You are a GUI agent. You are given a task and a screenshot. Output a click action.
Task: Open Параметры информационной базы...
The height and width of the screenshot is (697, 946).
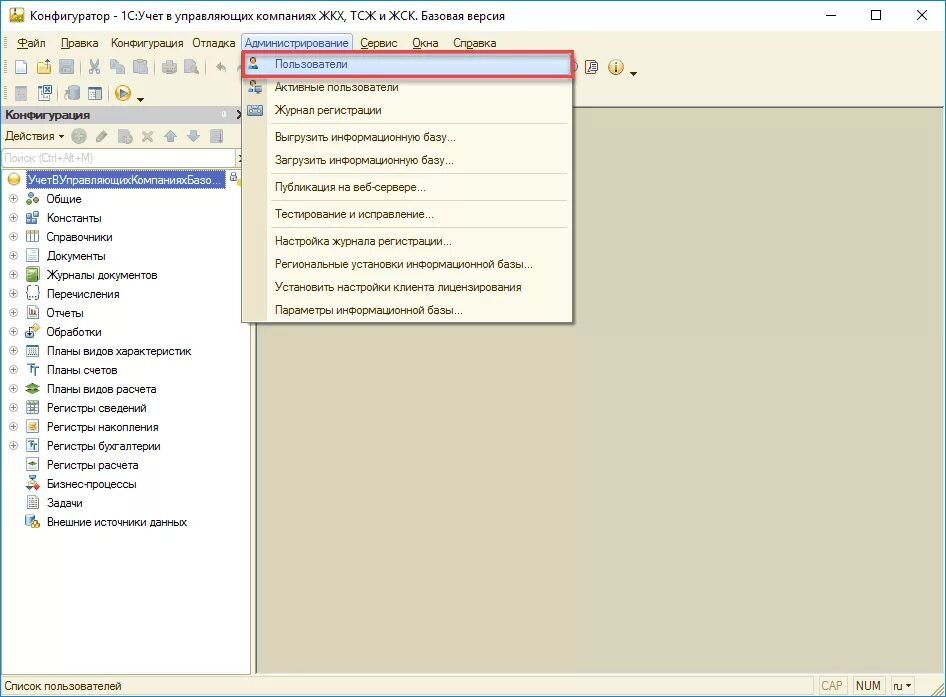pyautogui.click(x=407, y=310)
